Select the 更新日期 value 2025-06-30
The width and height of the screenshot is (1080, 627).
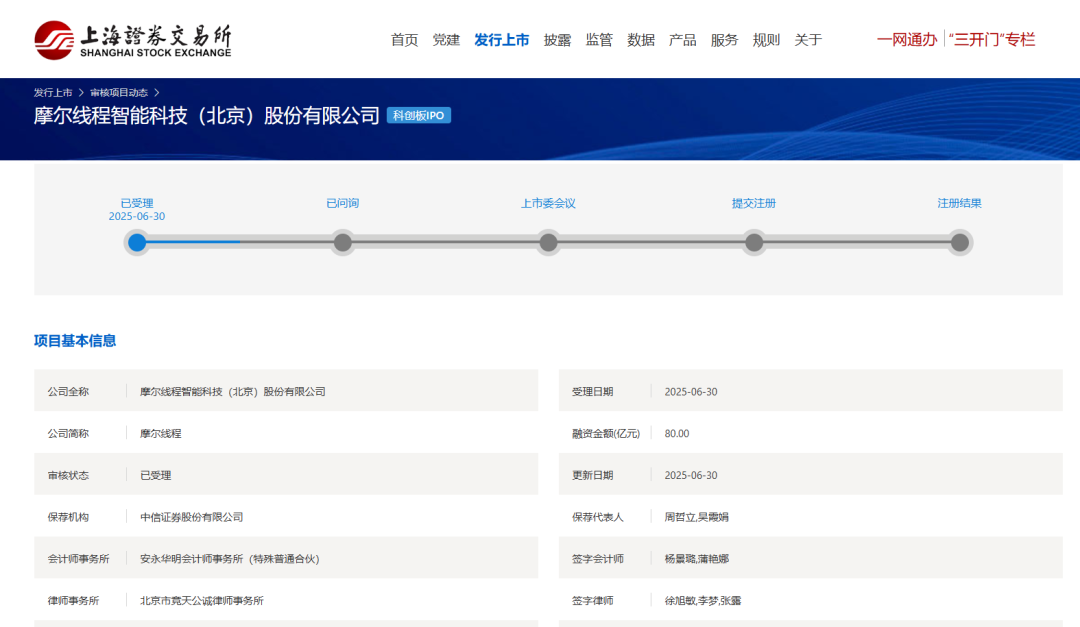(x=691, y=475)
